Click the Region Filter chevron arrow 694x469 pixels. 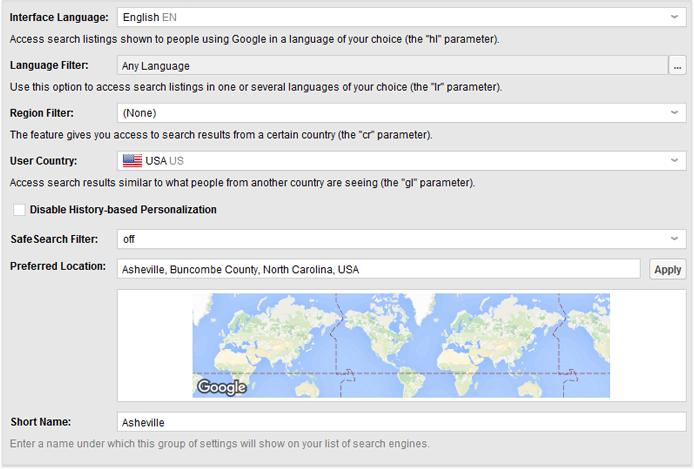[674, 113]
